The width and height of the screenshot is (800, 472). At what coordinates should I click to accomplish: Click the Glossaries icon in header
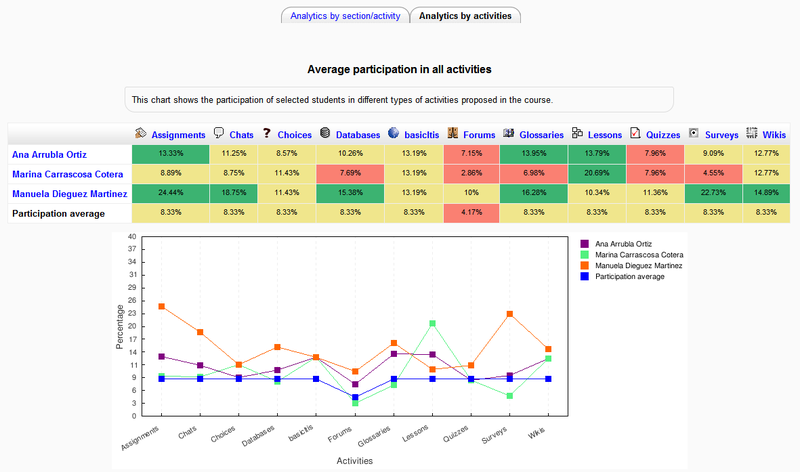pyautogui.click(x=509, y=134)
